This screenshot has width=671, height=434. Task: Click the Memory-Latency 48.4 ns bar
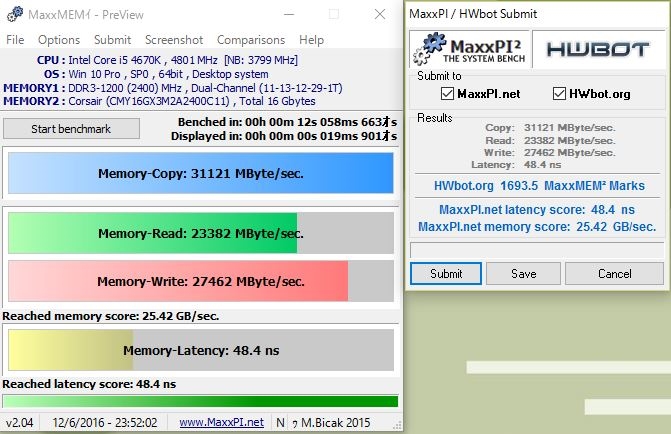click(x=201, y=350)
